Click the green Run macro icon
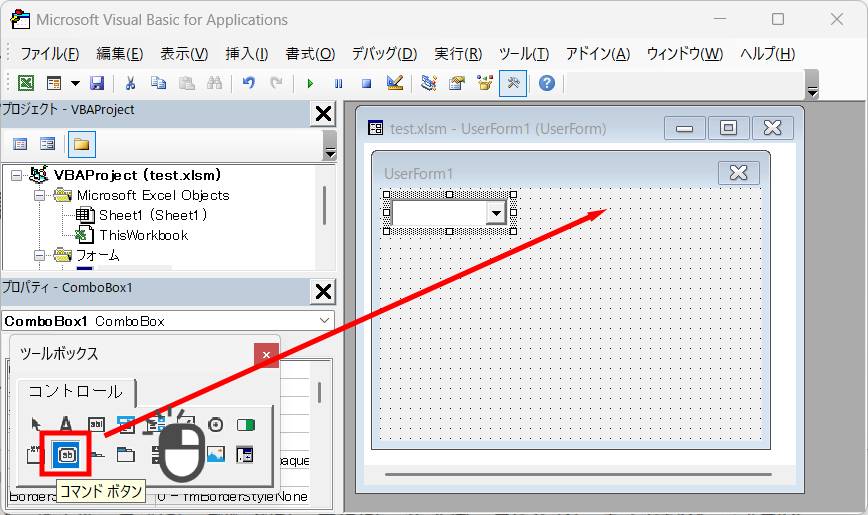 coord(310,84)
